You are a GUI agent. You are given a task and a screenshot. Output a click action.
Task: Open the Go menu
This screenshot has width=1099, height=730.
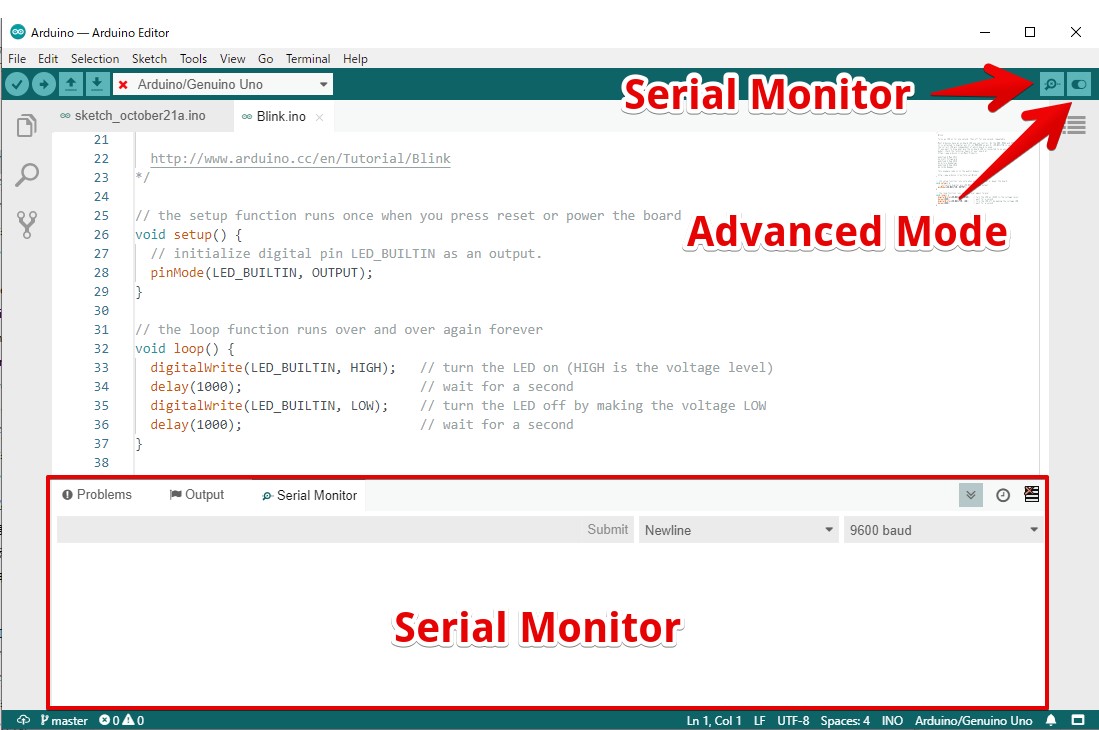click(266, 59)
